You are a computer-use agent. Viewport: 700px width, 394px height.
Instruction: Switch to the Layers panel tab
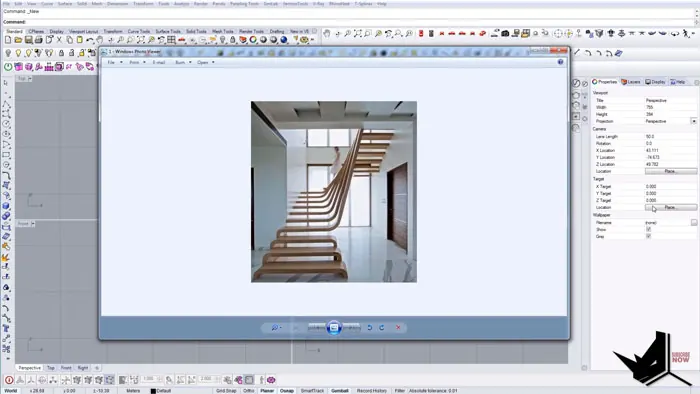click(x=631, y=82)
